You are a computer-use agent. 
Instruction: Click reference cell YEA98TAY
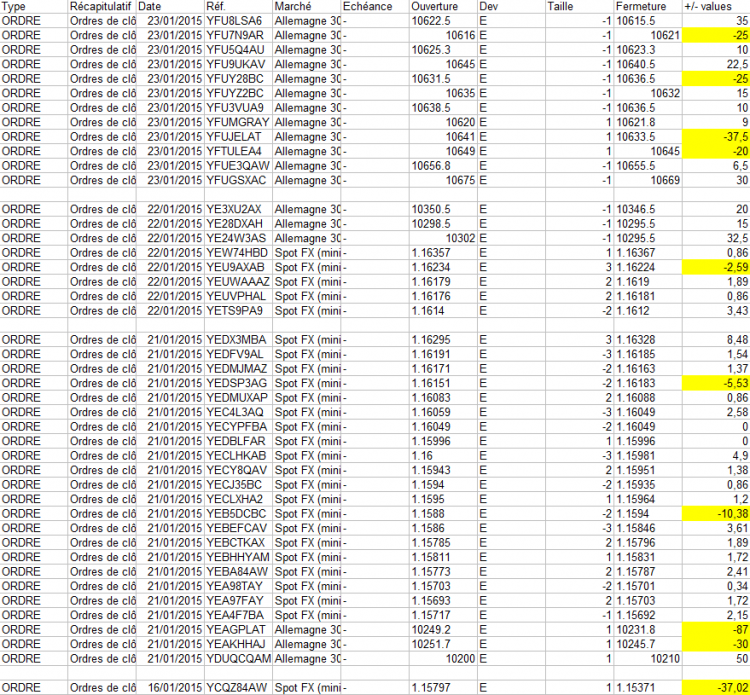click(x=239, y=586)
